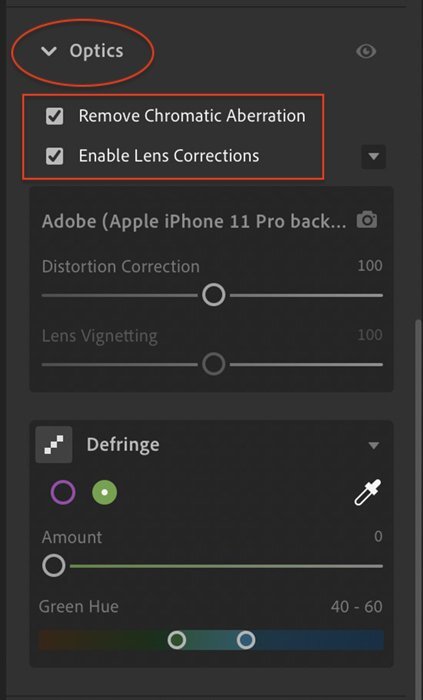Pick the fringe eyedropper tool
Screen dimensions: 423x700
coord(368,492)
